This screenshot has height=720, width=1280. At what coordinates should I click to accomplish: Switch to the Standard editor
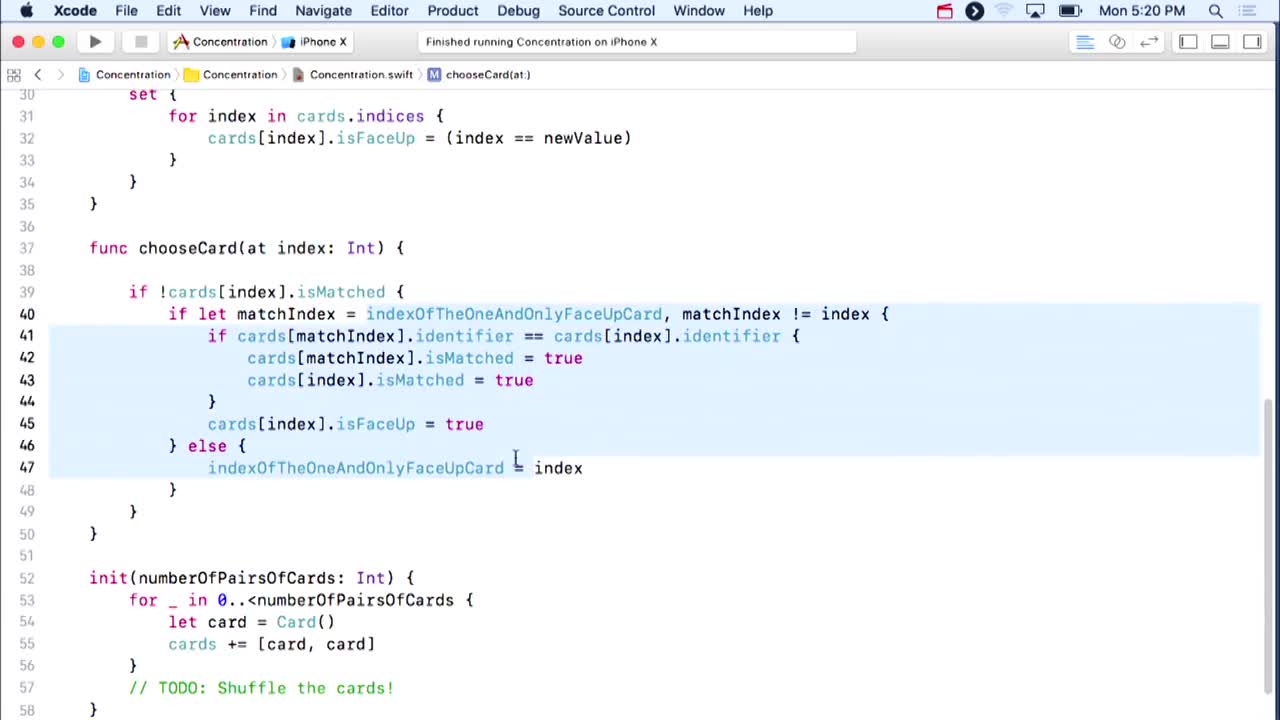(1085, 42)
